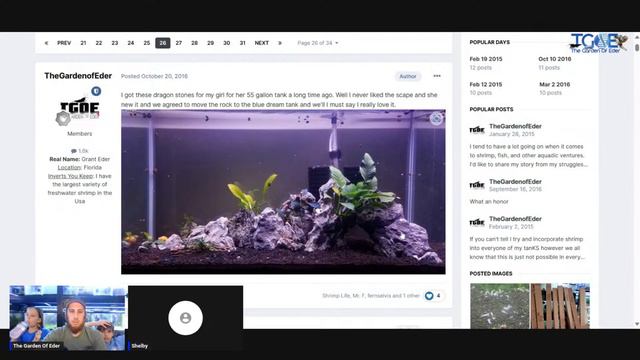Click the reaction count 4
640x360 pixels.
(x=438, y=296)
